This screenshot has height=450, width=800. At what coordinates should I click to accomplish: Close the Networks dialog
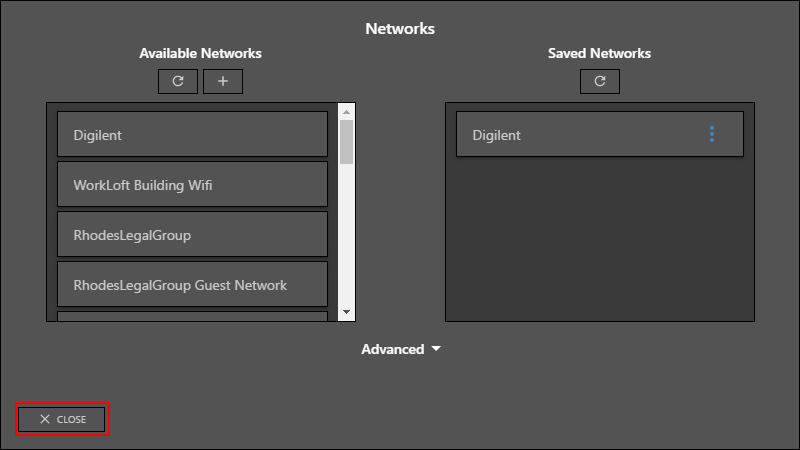click(62, 419)
